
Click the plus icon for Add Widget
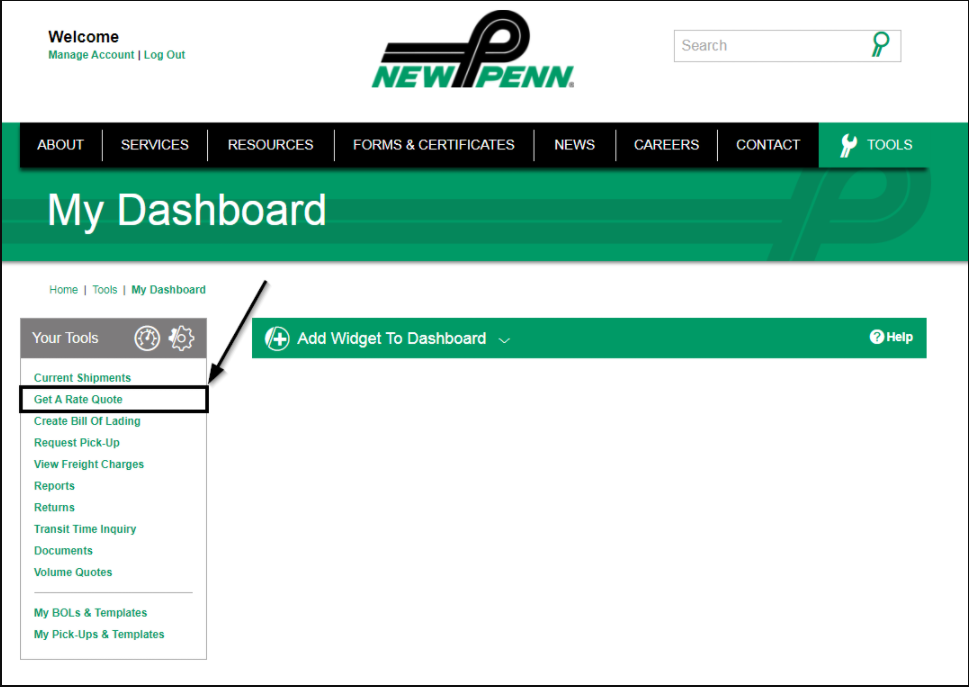pyautogui.click(x=277, y=339)
